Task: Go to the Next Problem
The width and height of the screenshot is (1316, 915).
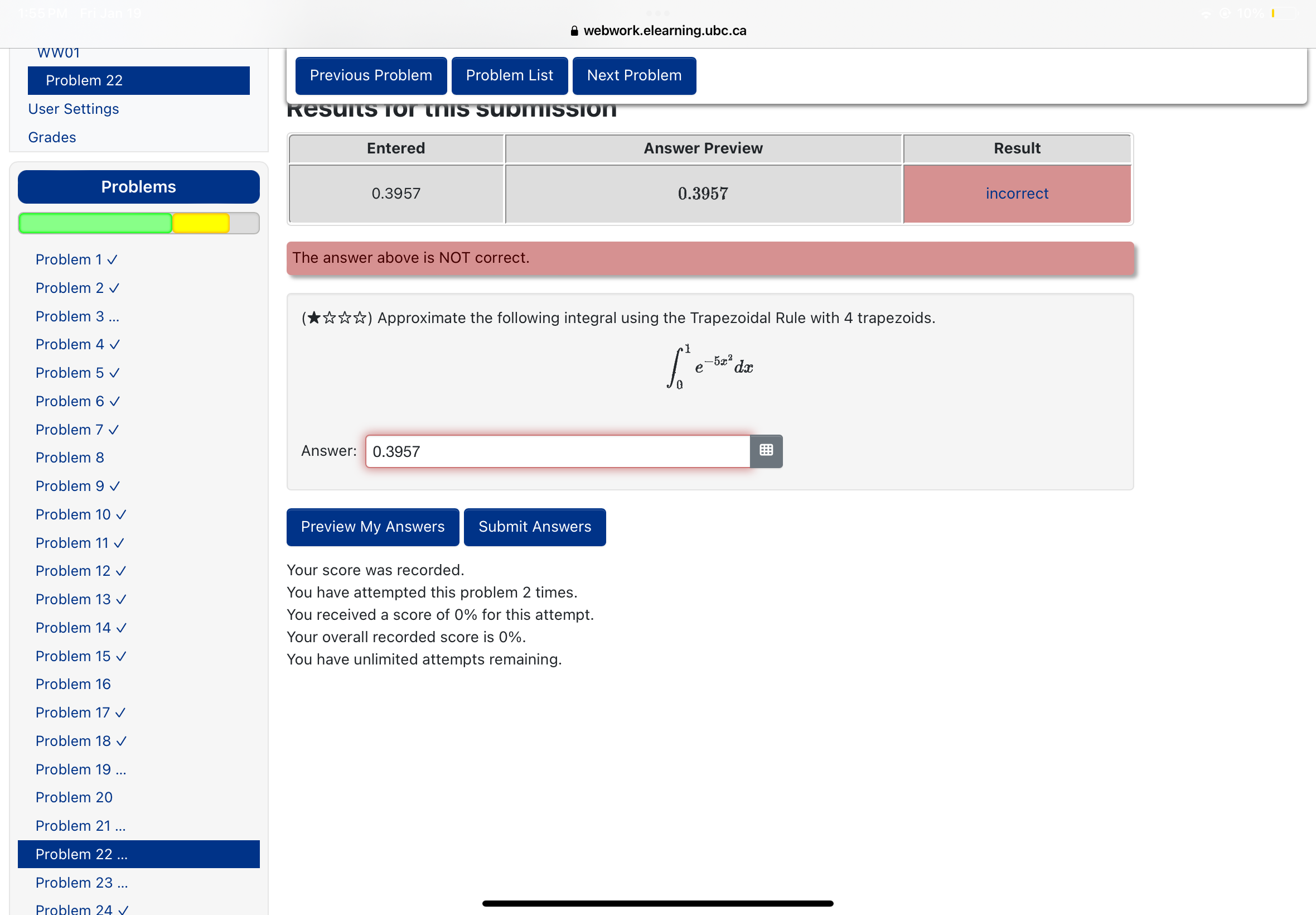Action: 633,75
